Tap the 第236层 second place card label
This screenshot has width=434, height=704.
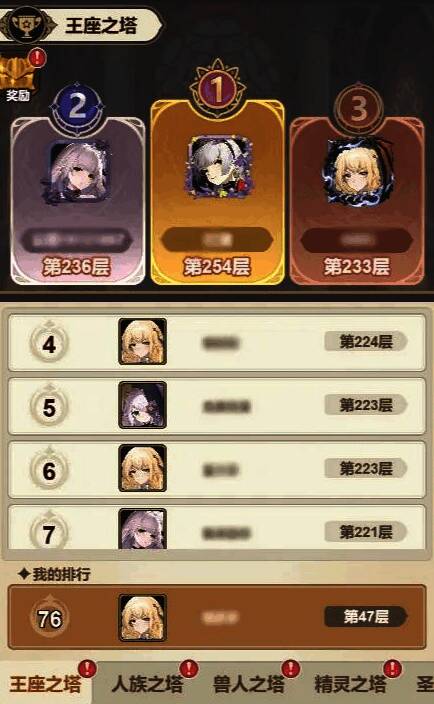[77, 267]
